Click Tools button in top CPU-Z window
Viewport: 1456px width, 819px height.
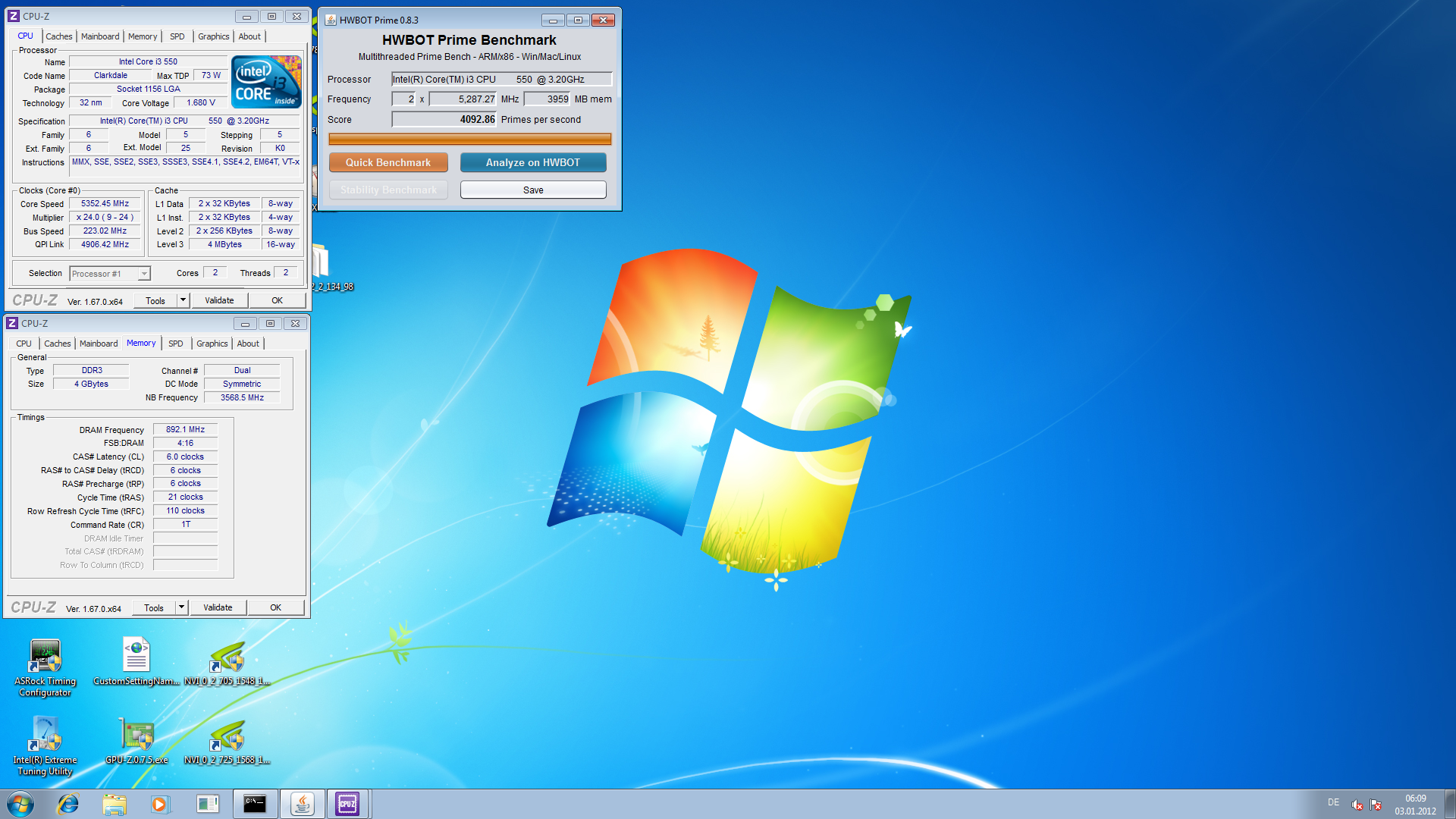[155, 300]
